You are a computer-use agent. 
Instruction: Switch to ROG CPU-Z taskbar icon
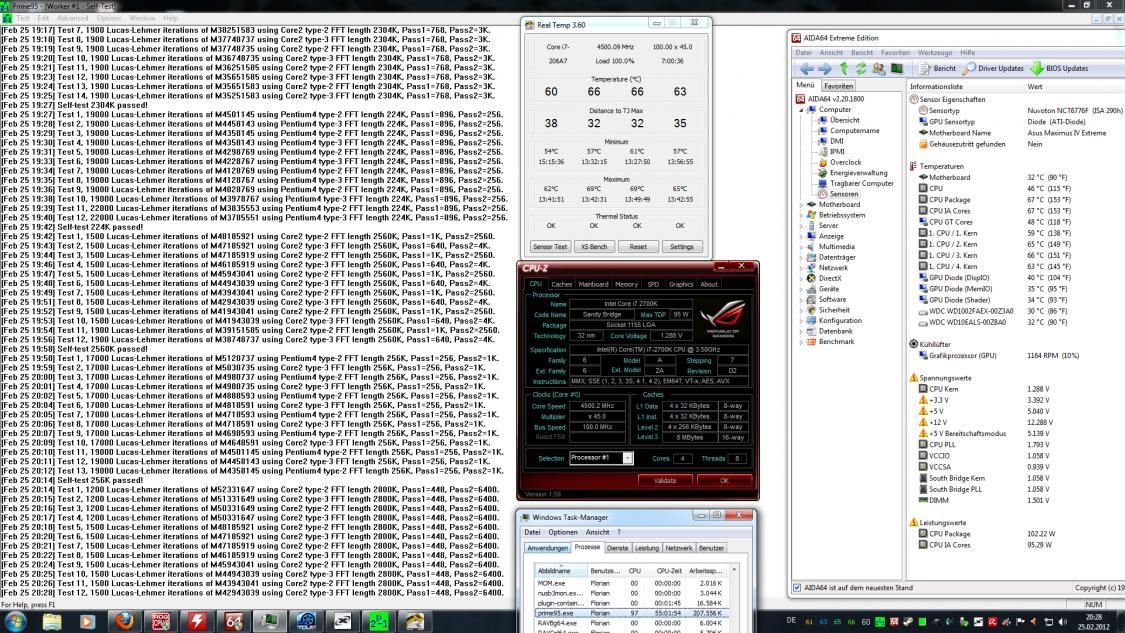click(161, 621)
